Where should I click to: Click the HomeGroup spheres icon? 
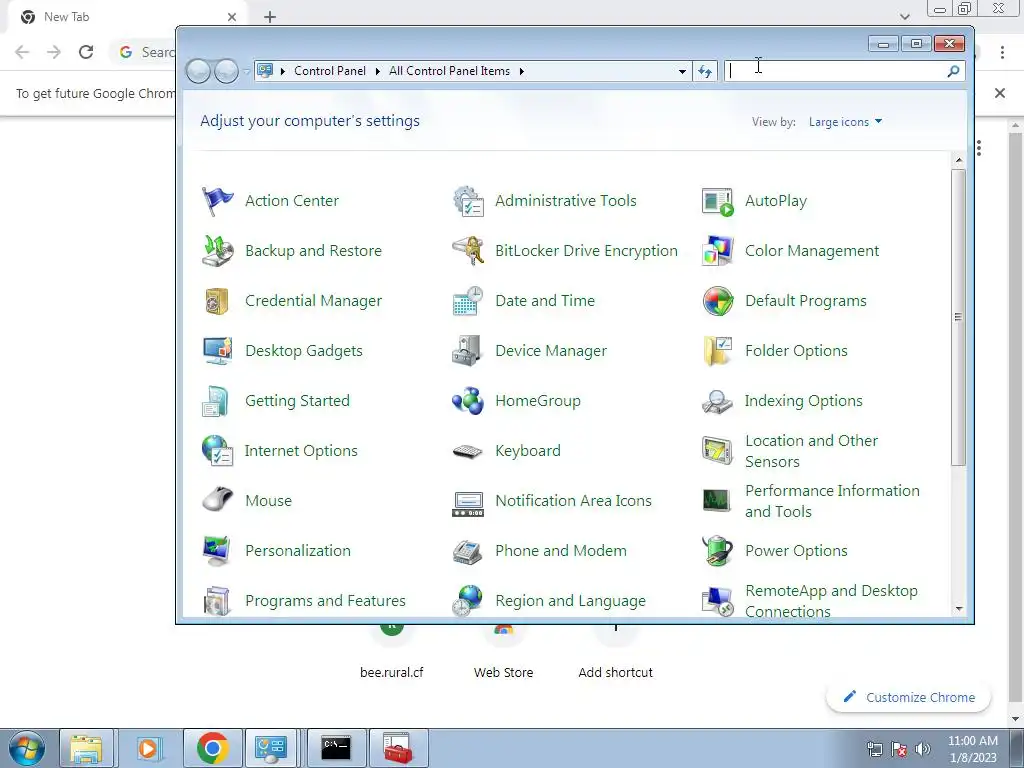click(x=468, y=401)
